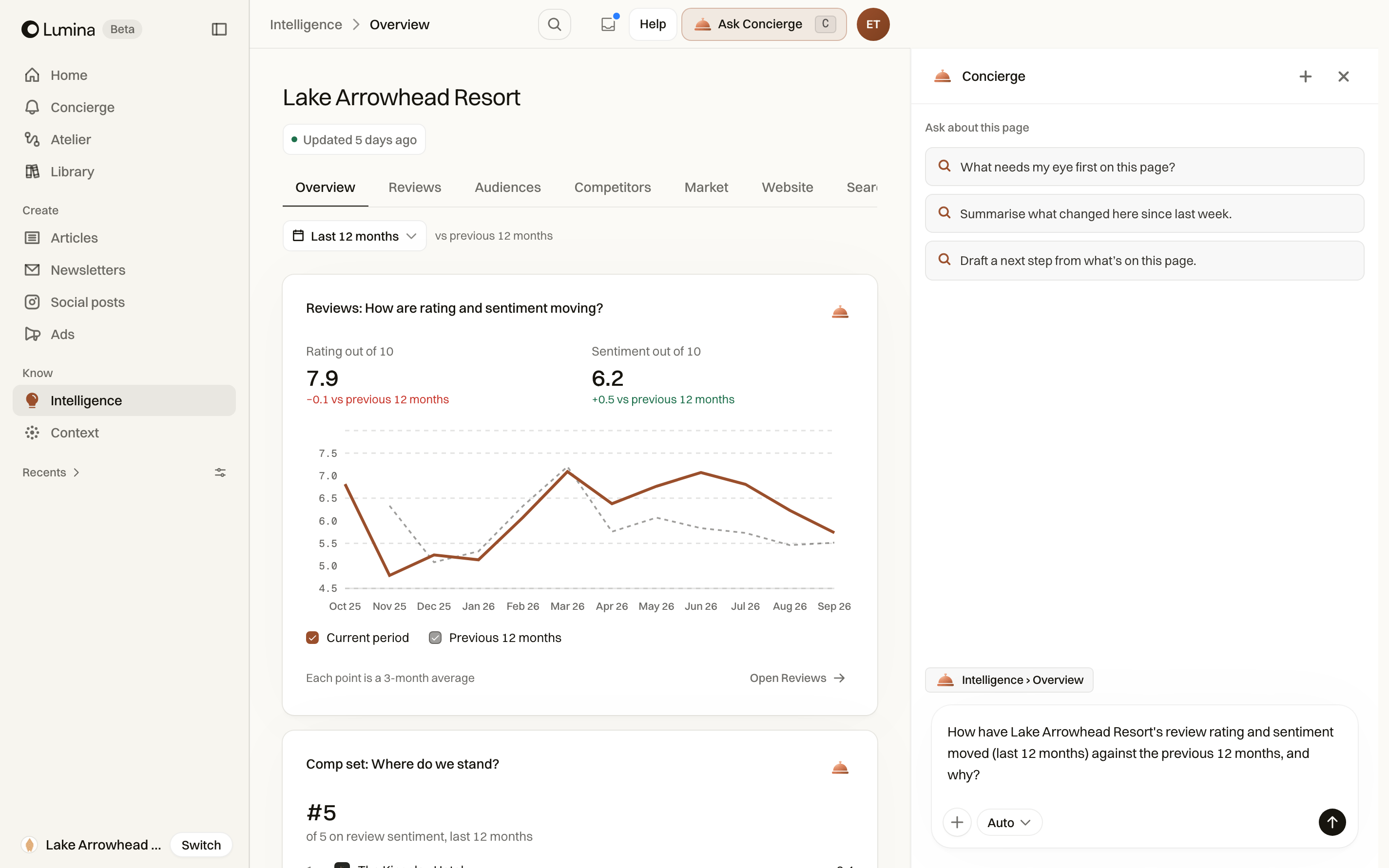Switch to the Overview tab
The image size is (1389, 868).
(x=325, y=187)
